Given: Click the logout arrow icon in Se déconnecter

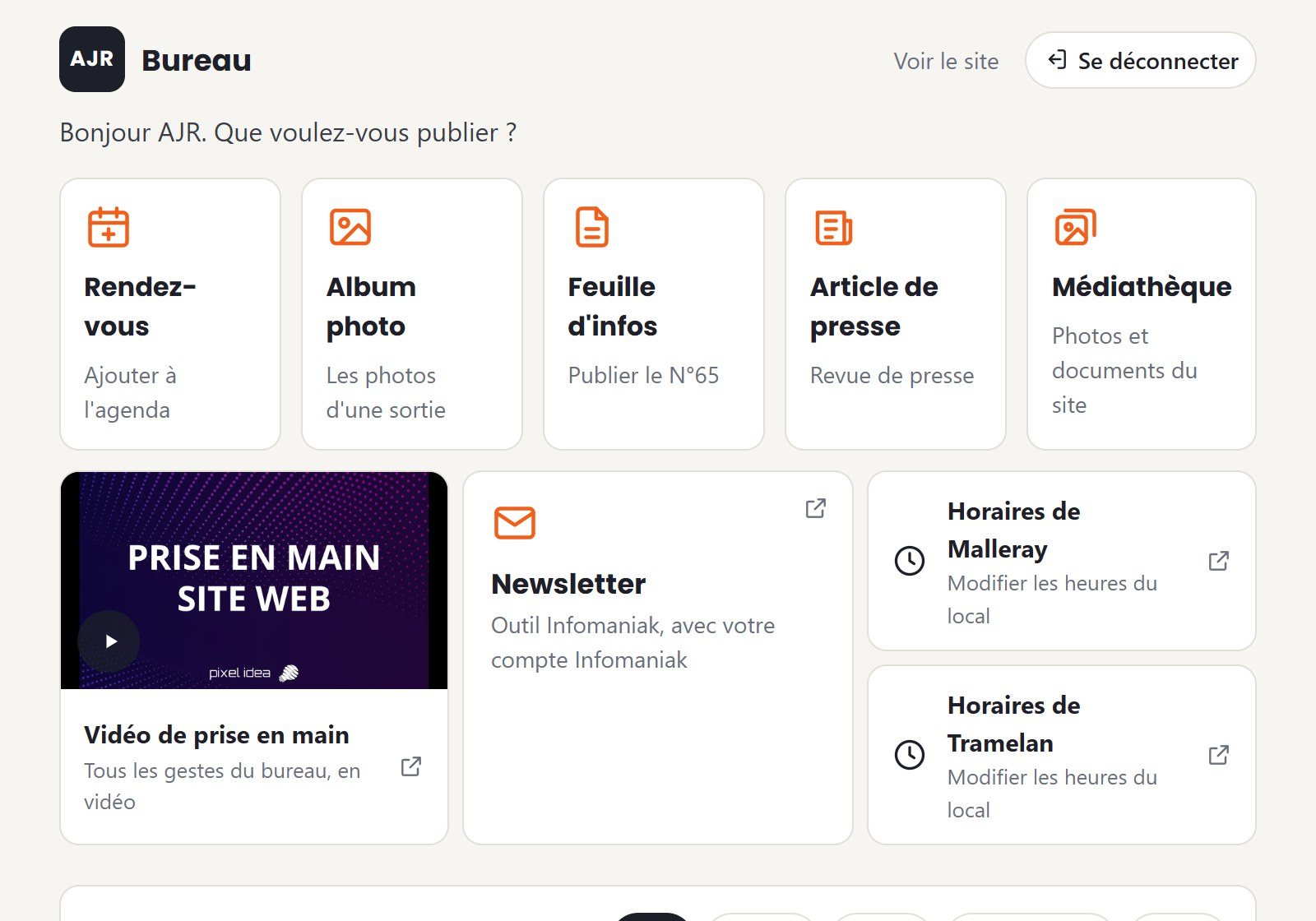Looking at the screenshot, I should click(x=1057, y=59).
